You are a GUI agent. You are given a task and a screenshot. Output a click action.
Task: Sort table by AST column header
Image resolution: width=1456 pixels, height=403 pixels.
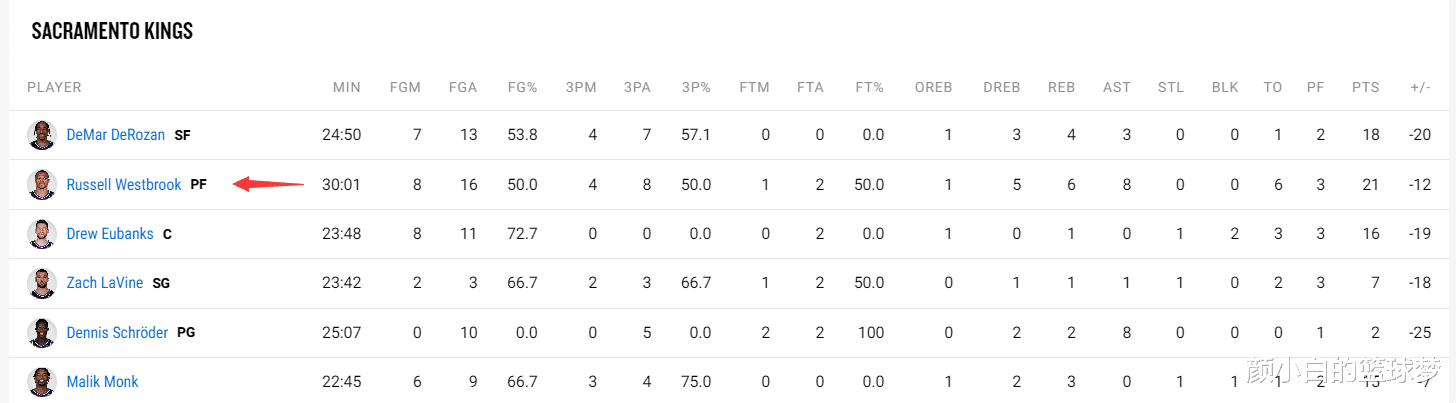[1116, 88]
